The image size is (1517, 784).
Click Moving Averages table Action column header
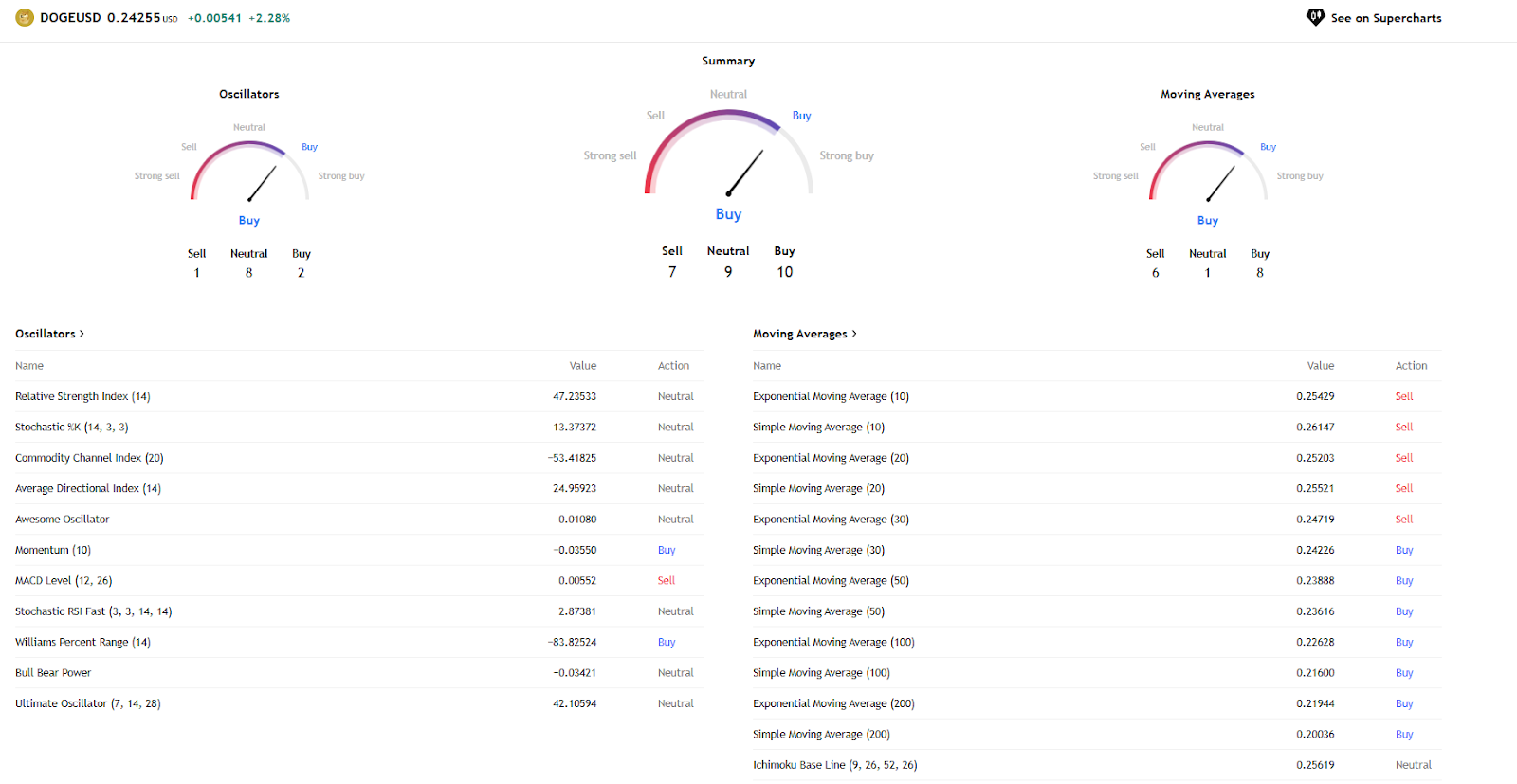1411,366
